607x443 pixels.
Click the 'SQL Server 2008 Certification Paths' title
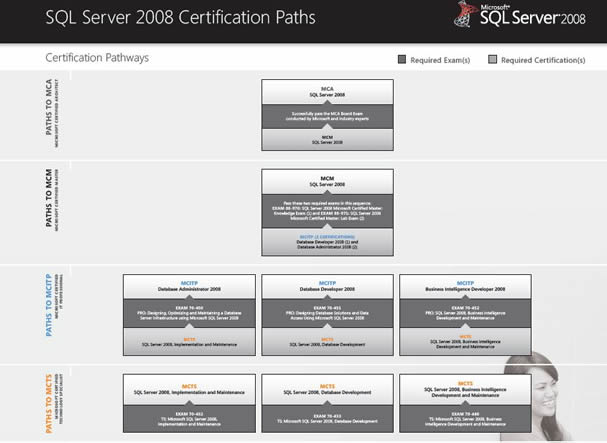180,17
